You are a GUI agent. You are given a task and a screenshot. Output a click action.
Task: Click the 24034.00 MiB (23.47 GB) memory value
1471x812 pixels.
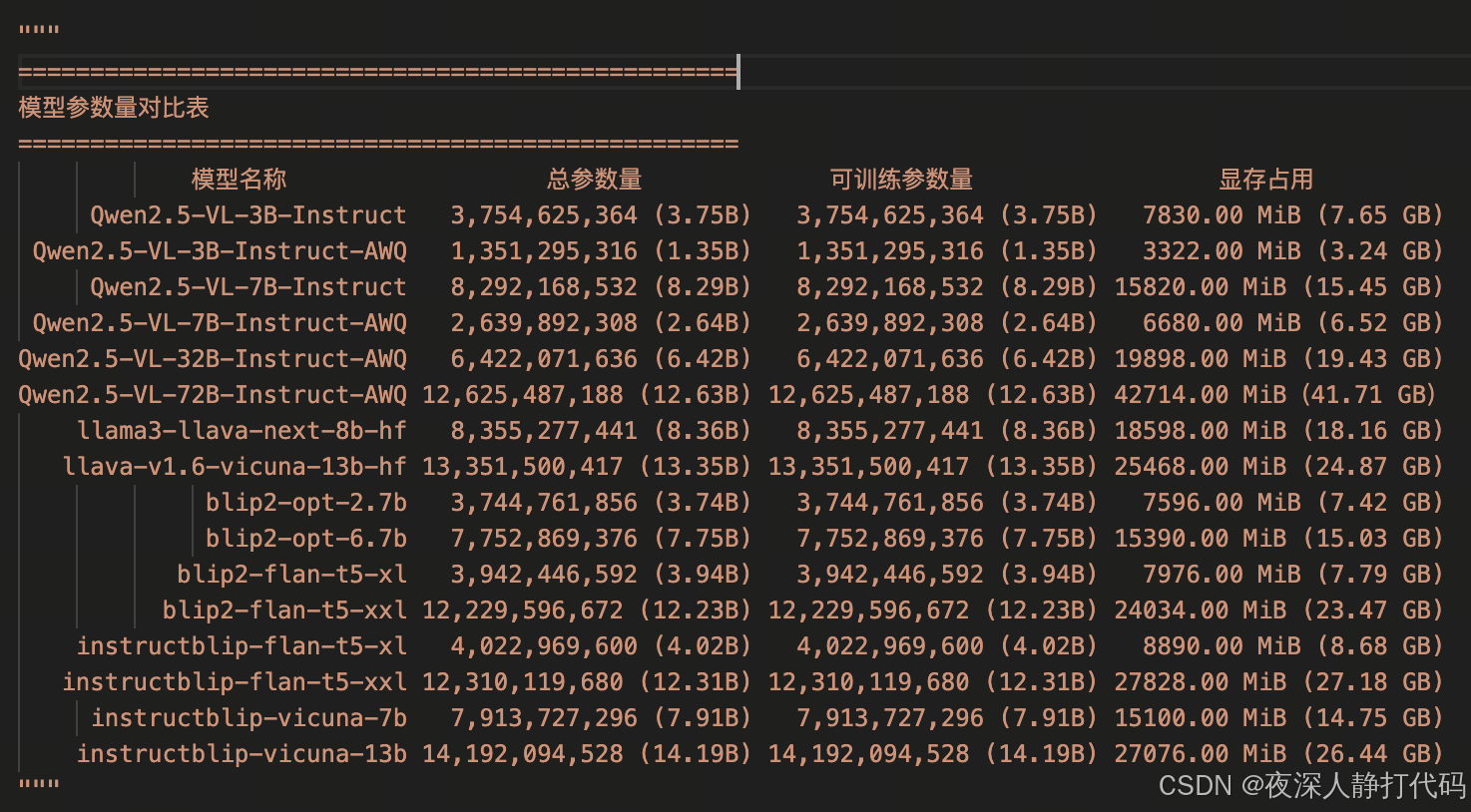coord(1279,610)
